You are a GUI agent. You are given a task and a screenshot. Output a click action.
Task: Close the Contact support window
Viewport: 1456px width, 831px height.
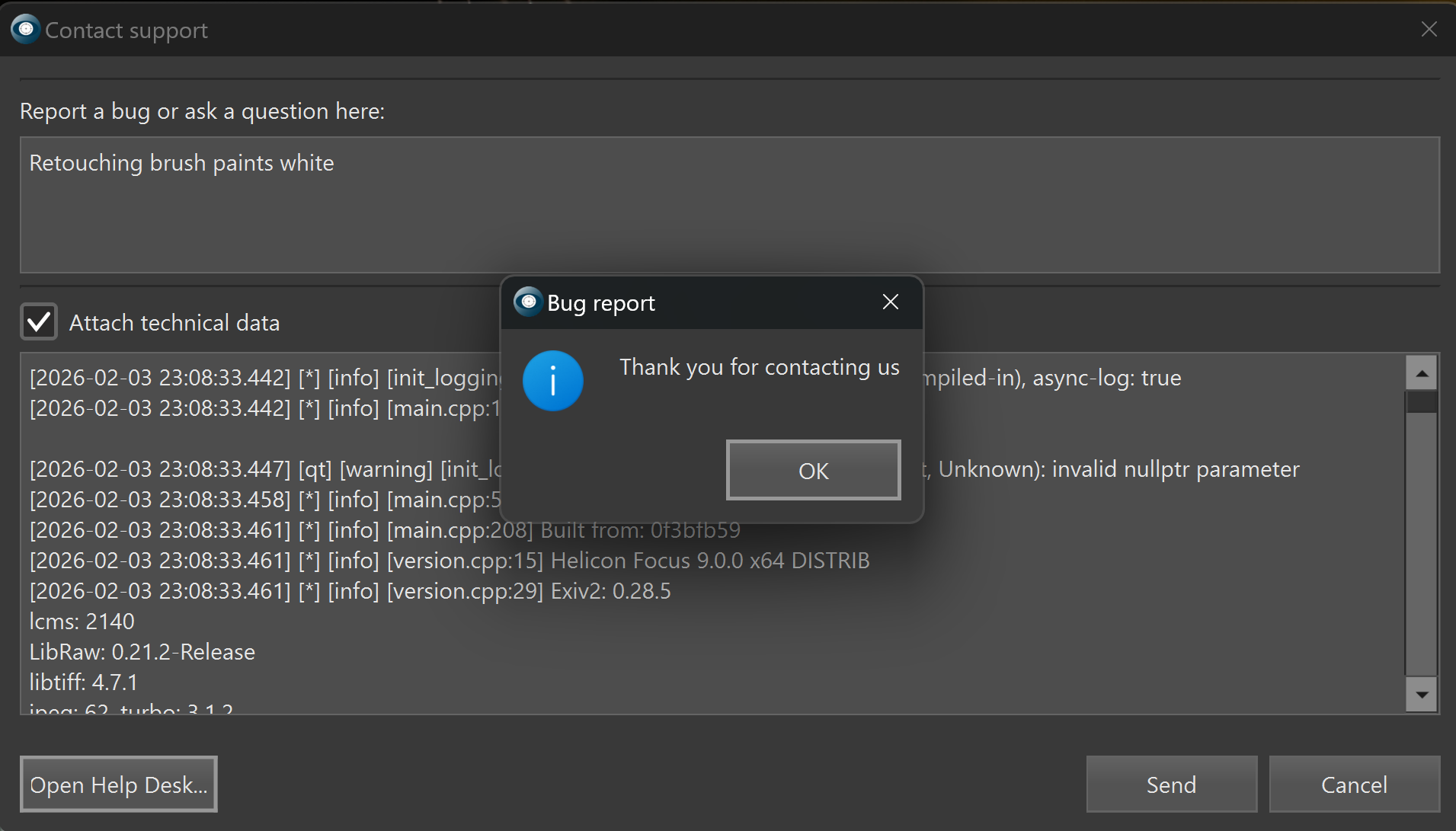[1429, 29]
